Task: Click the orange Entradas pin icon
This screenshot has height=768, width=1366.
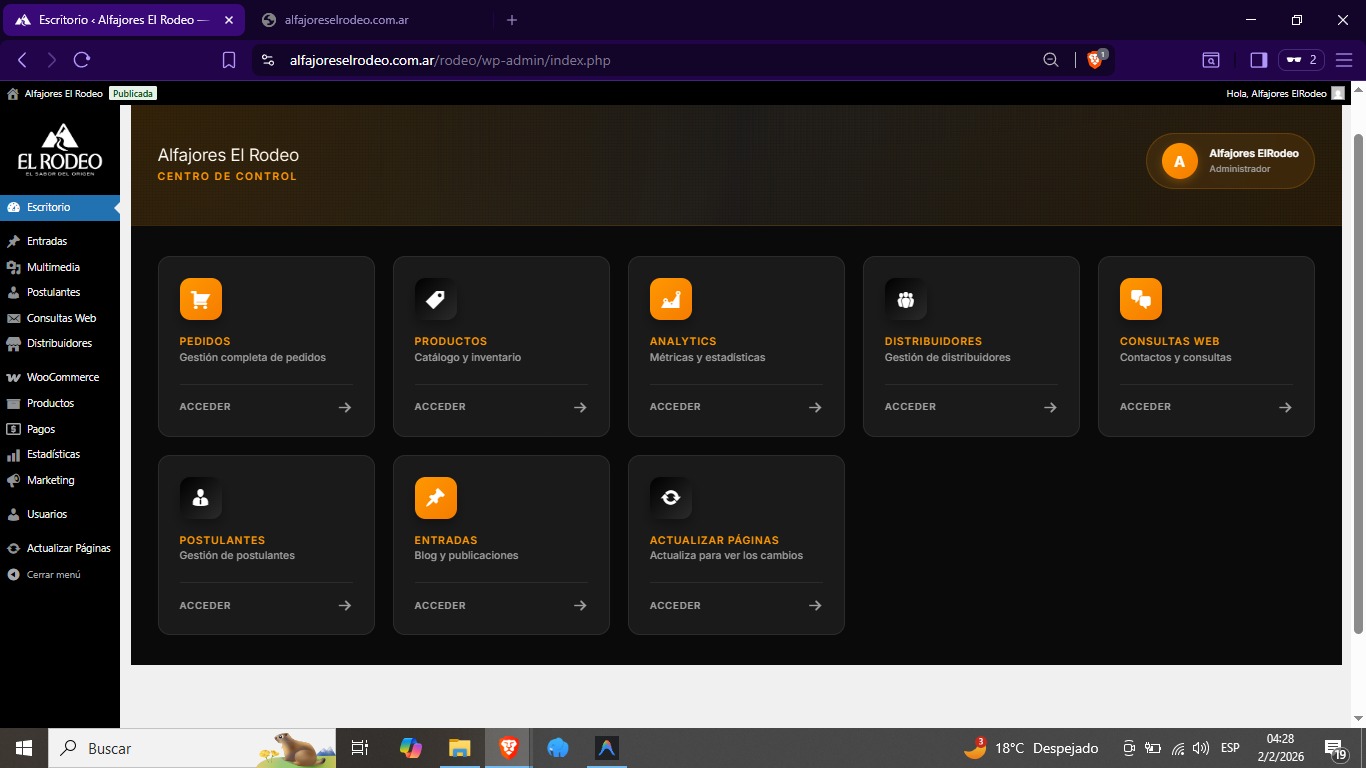Action: tap(435, 498)
